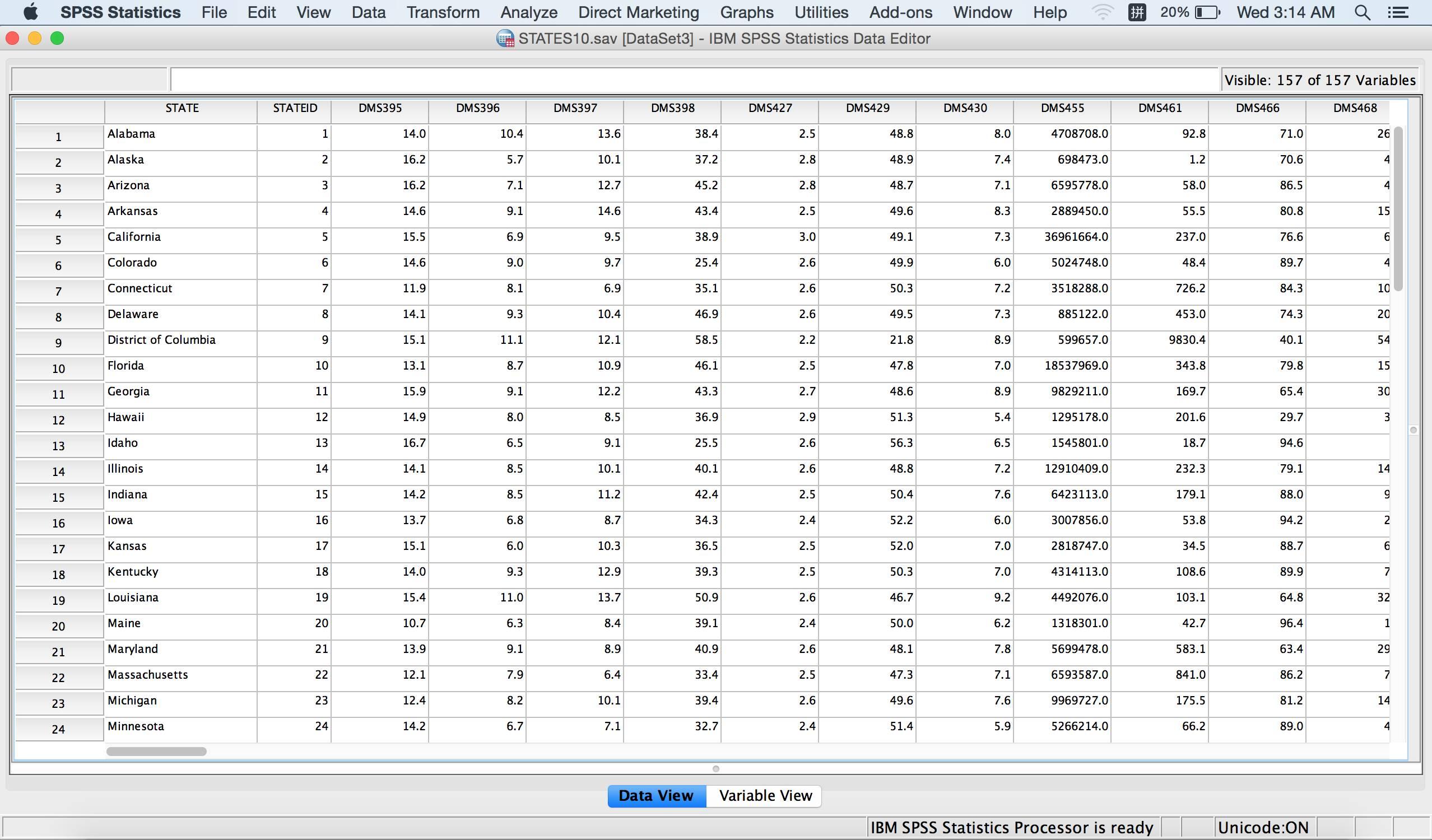
Task: Switch to Variable View tab
Action: click(764, 796)
